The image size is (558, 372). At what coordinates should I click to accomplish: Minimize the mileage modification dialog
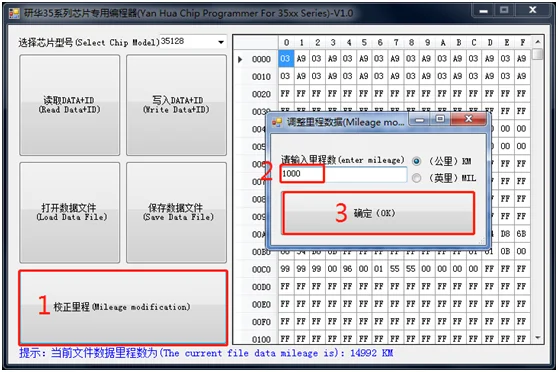pyautogui.click(x=420, y=120)
